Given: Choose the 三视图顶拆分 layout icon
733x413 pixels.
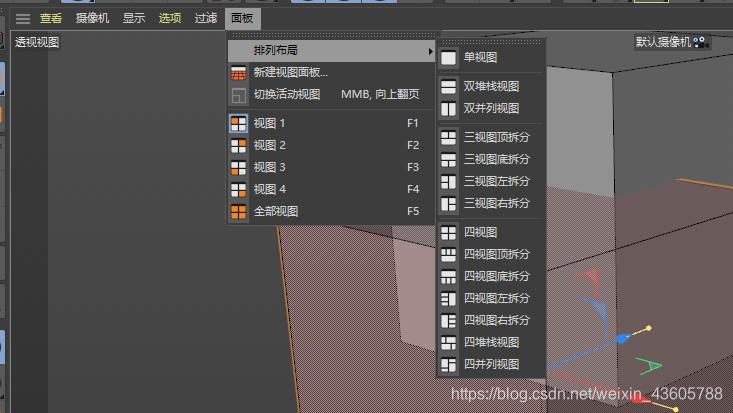Looking at the screenshot, I should (448, 138).
